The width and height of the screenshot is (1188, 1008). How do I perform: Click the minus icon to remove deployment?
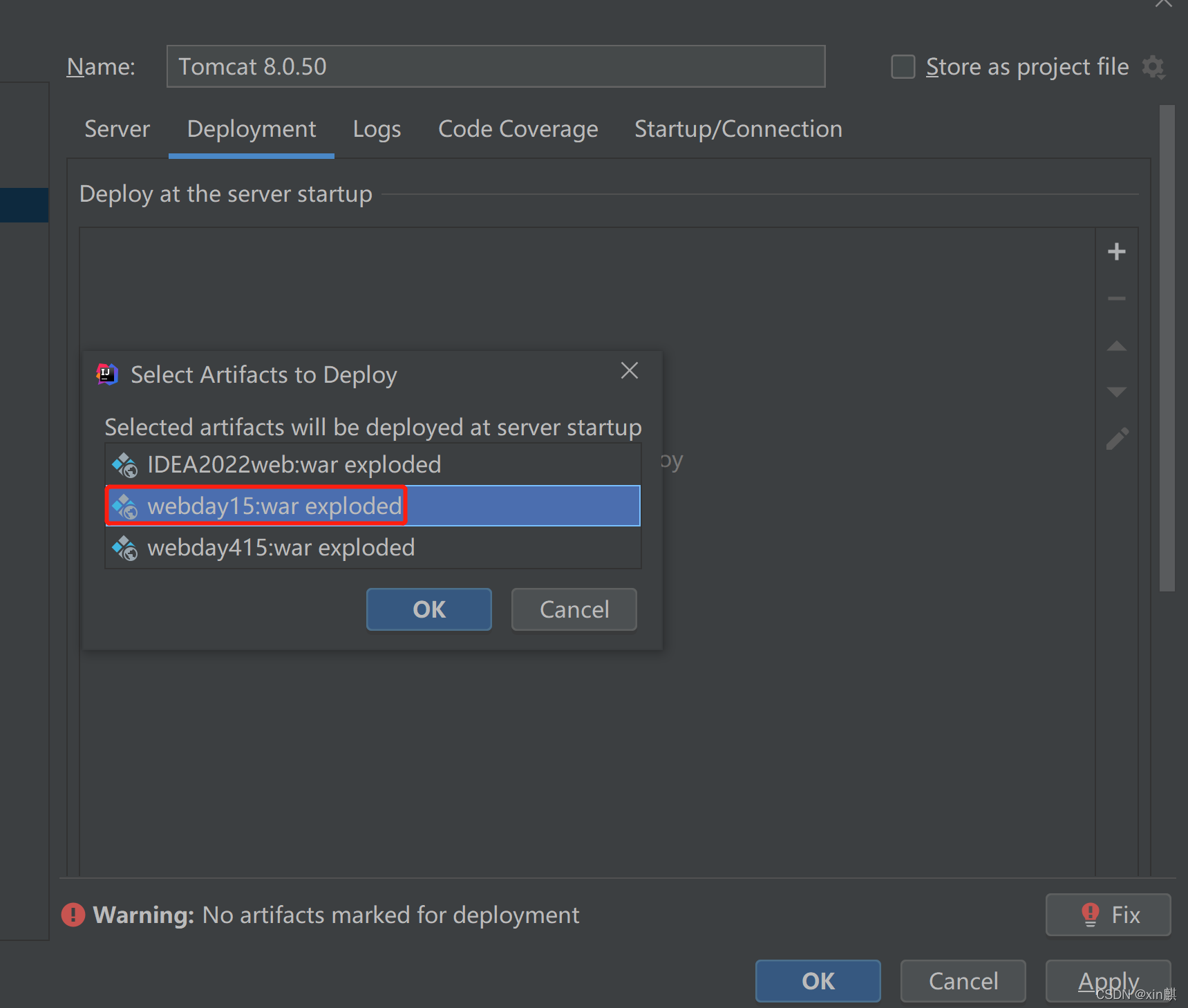tap(1116, 298)
